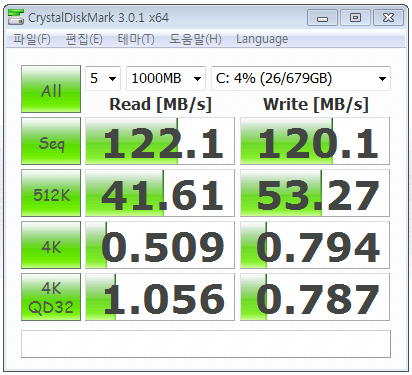Open the 도움말(H) menu
The width and height of the screenshot is (412, 375).
[195, 39]
